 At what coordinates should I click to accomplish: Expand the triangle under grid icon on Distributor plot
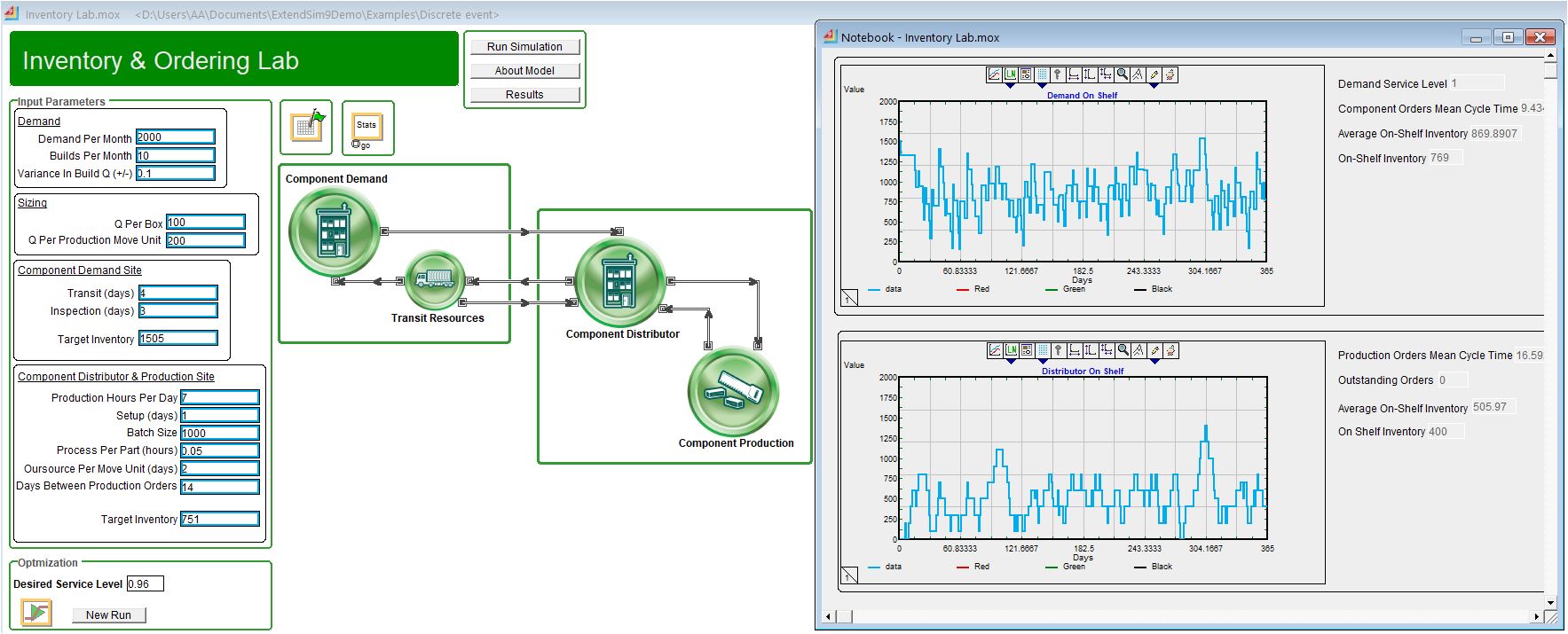1044,362
